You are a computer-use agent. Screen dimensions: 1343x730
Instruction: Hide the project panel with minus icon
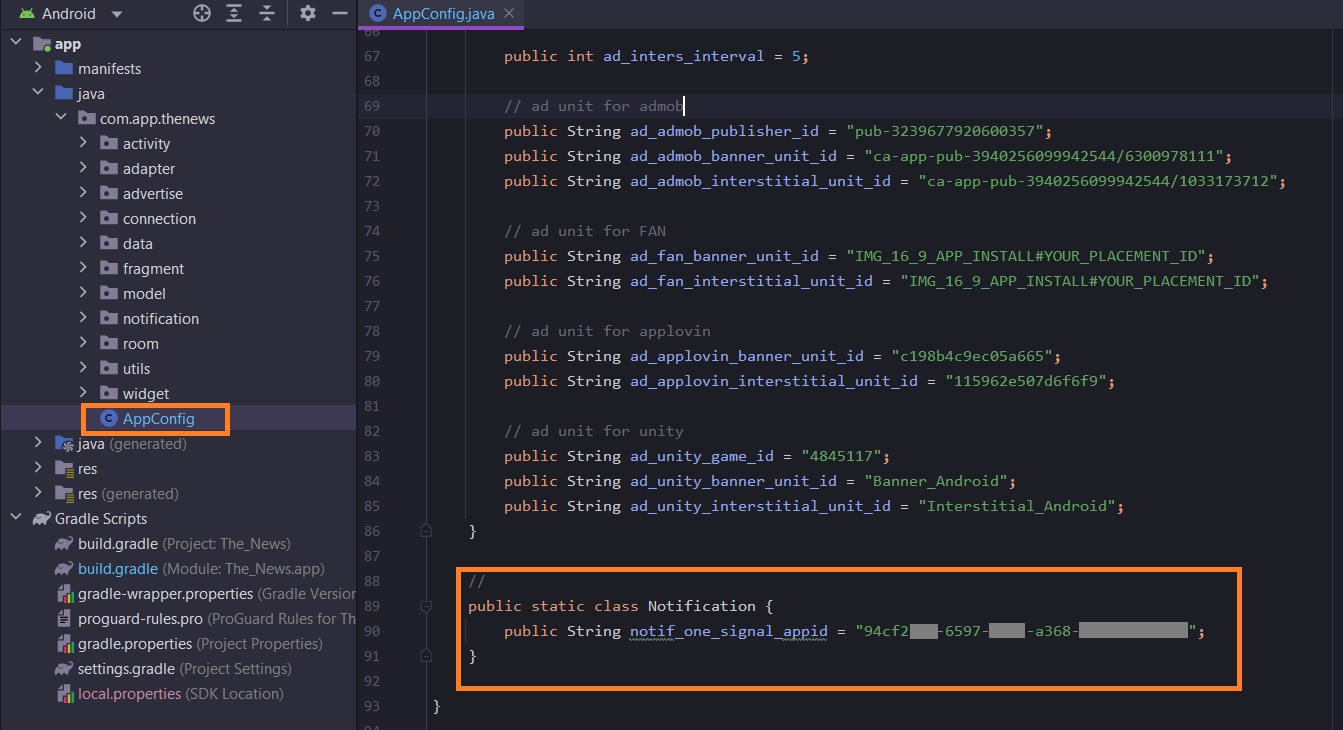click(x=339, y=14)
